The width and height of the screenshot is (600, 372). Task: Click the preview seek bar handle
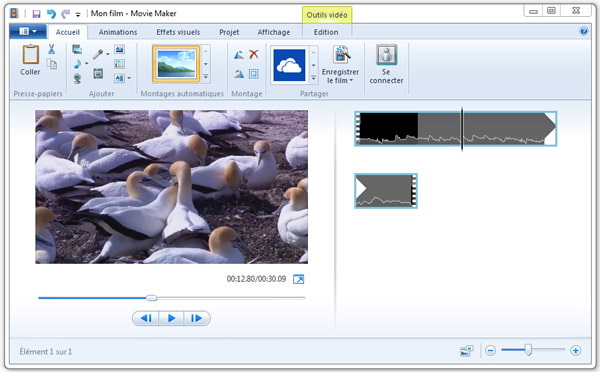tap(152, 298)
